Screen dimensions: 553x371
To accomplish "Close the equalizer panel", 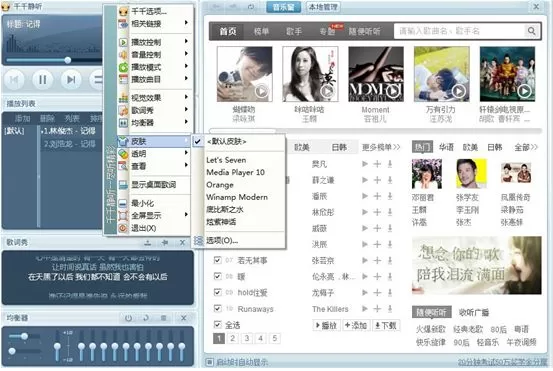I will (183, 318).
